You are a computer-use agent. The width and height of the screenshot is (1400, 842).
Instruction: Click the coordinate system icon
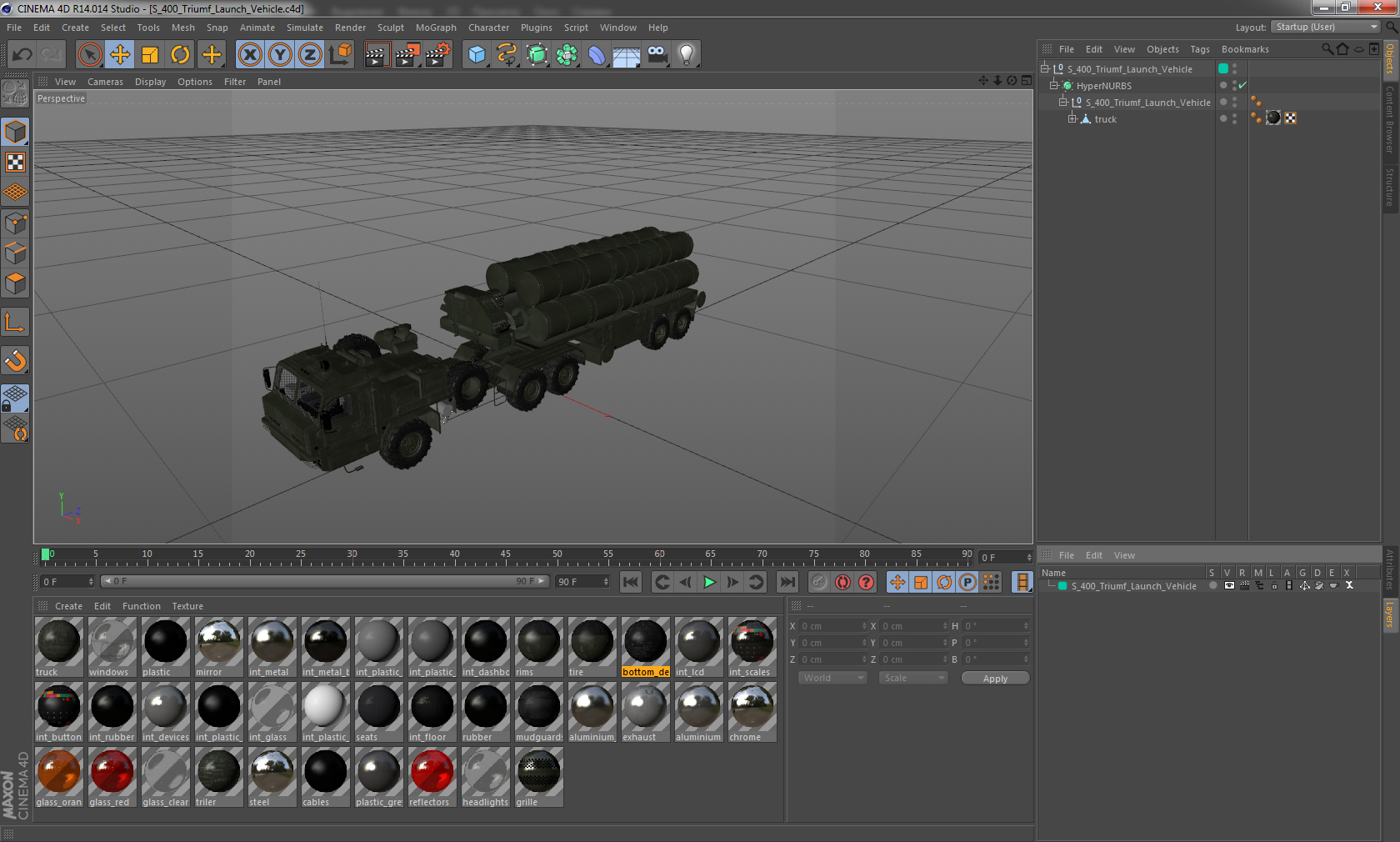pyautogui.click(x=340, y=55)
